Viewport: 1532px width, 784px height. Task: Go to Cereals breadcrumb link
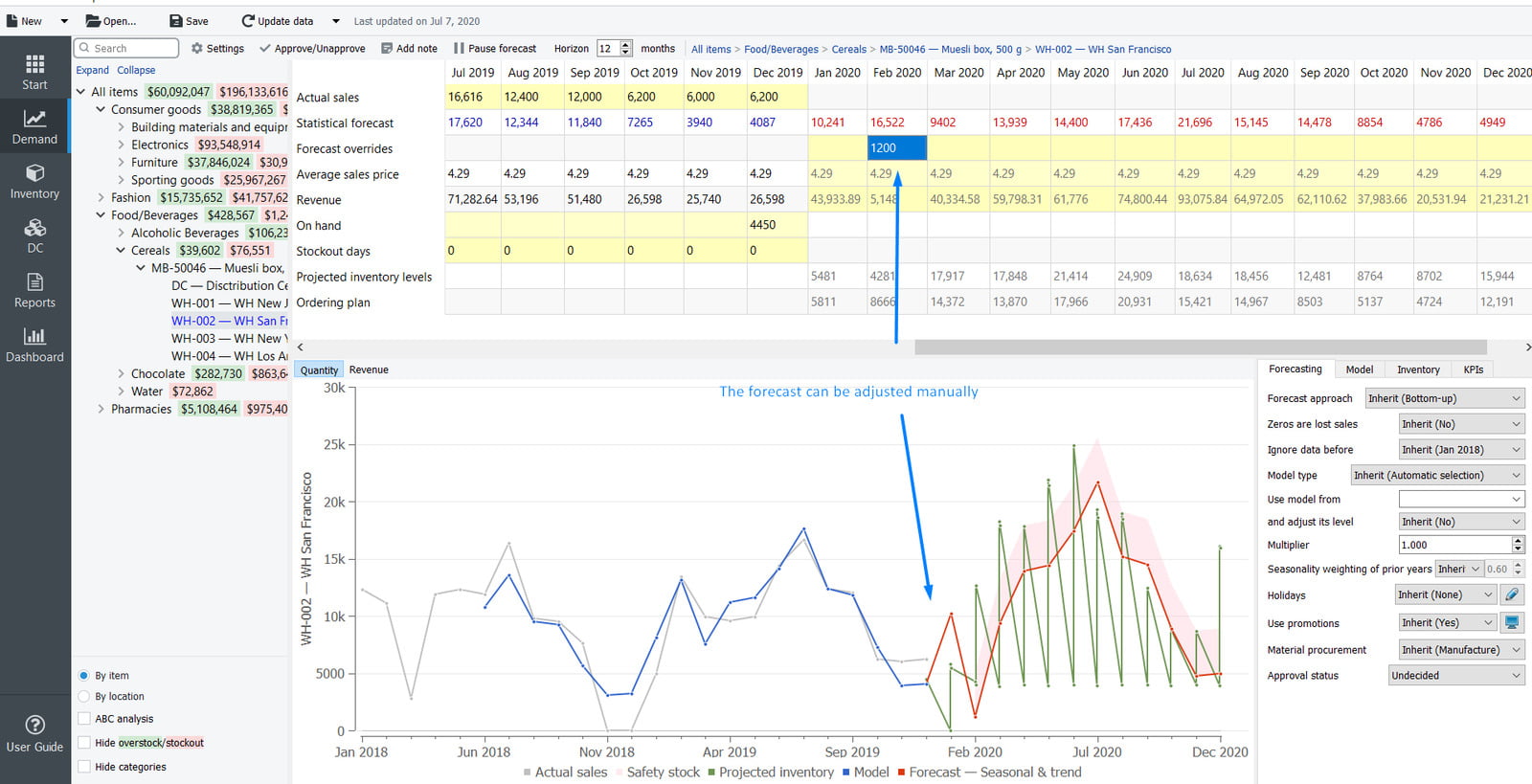(x=848, y=49)
